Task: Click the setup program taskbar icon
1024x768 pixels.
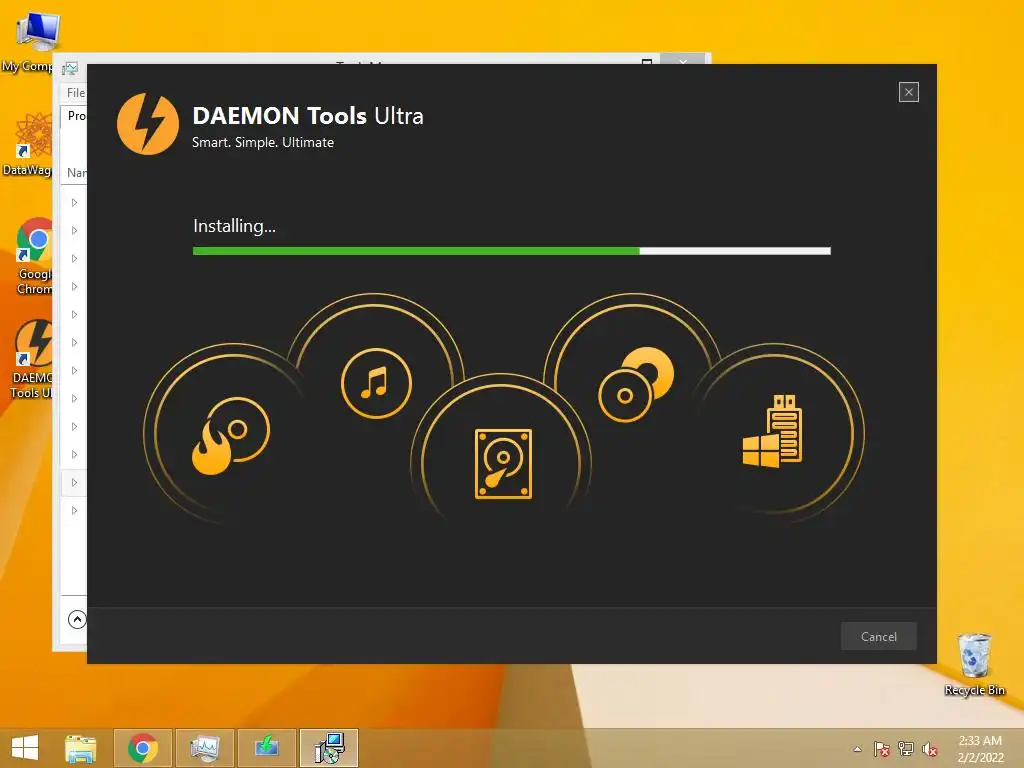Action: tap(329, 748)
